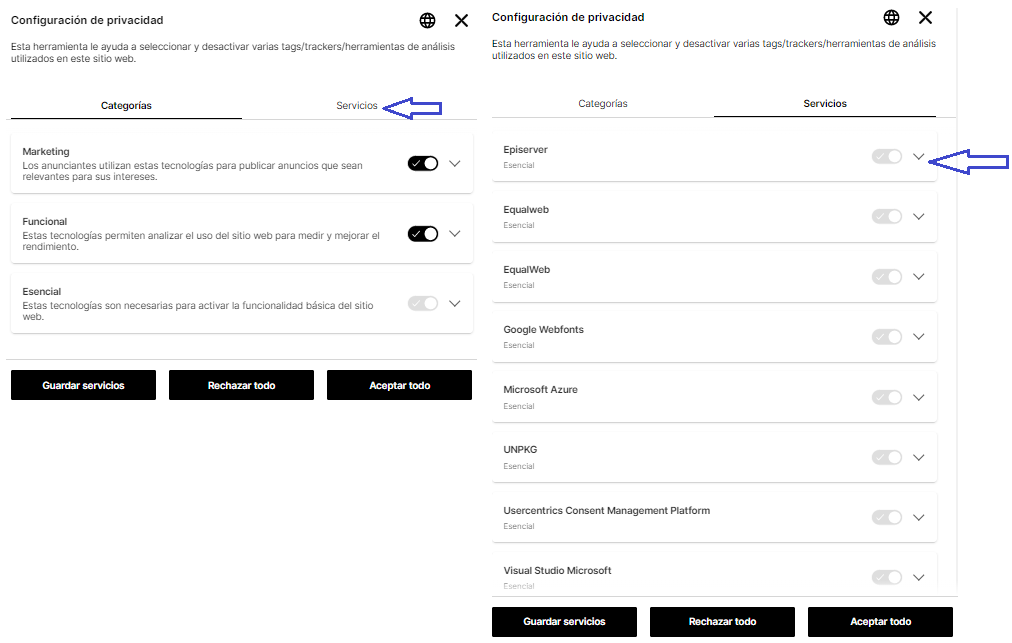The image size is (1012, 643).
Task: Switch to the Categorías tab next to active Servicios
Action: (x=603, y=104)
